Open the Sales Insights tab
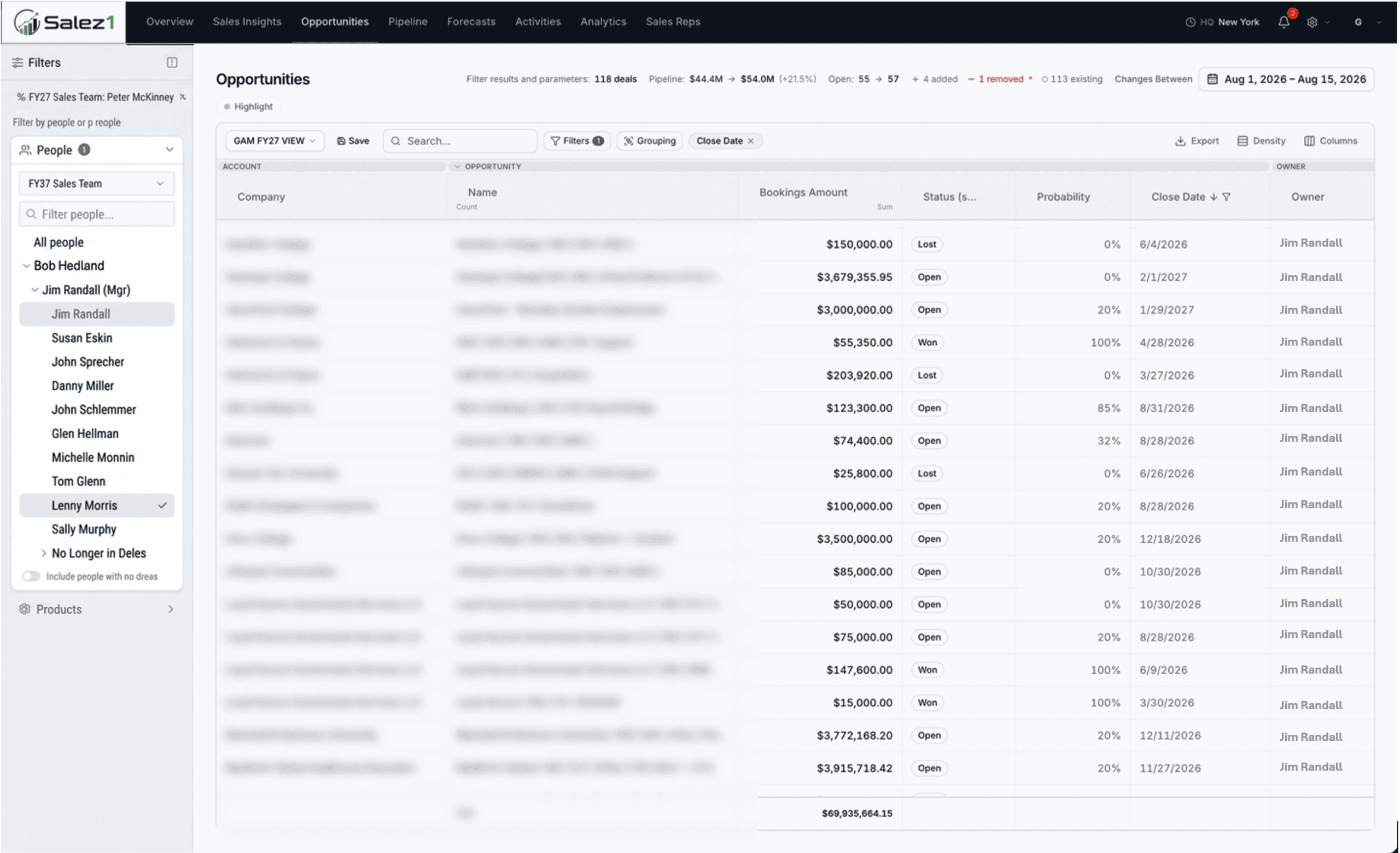1400x853 pixels. [x=247, y=21]
